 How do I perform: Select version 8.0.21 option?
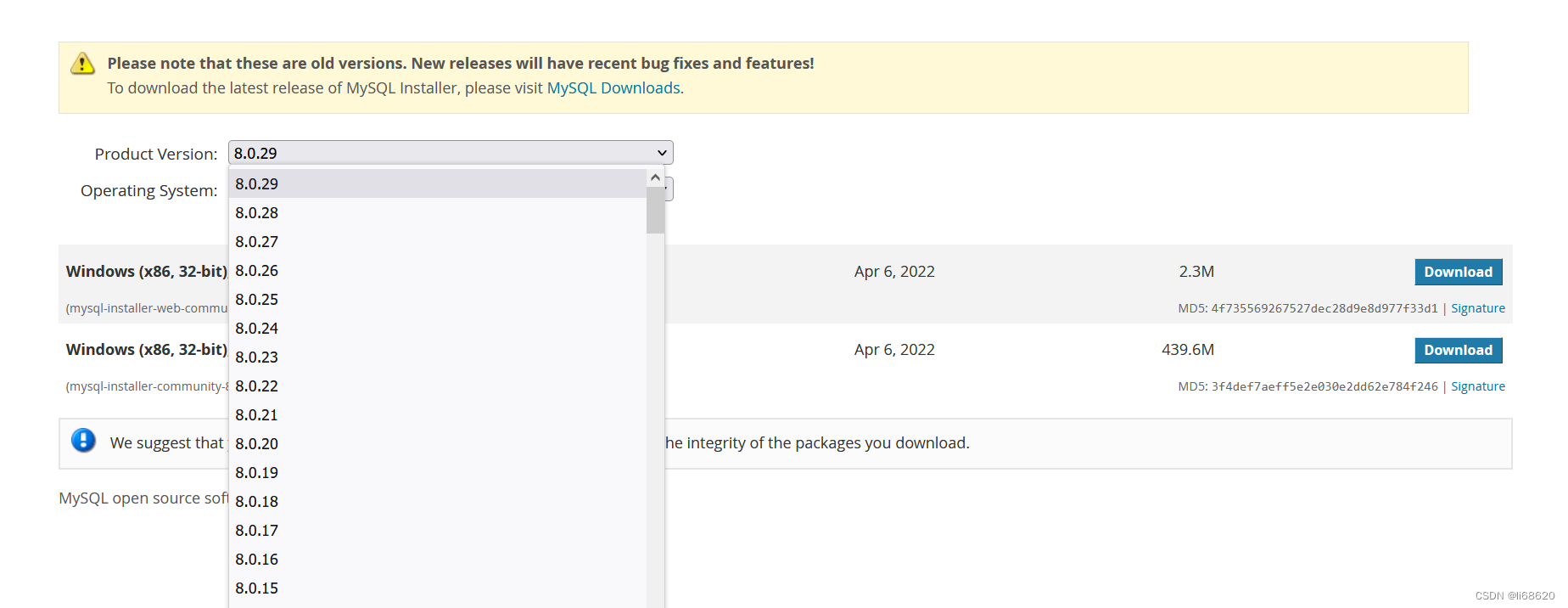click(x=438, y=414)
